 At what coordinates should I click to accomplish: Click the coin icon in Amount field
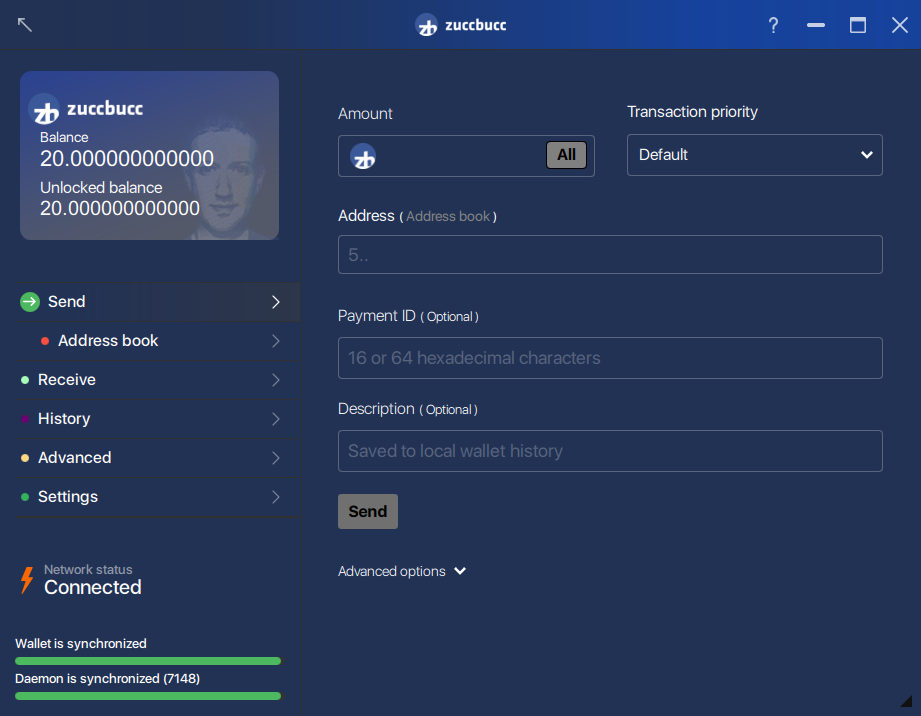pos(363,156)
